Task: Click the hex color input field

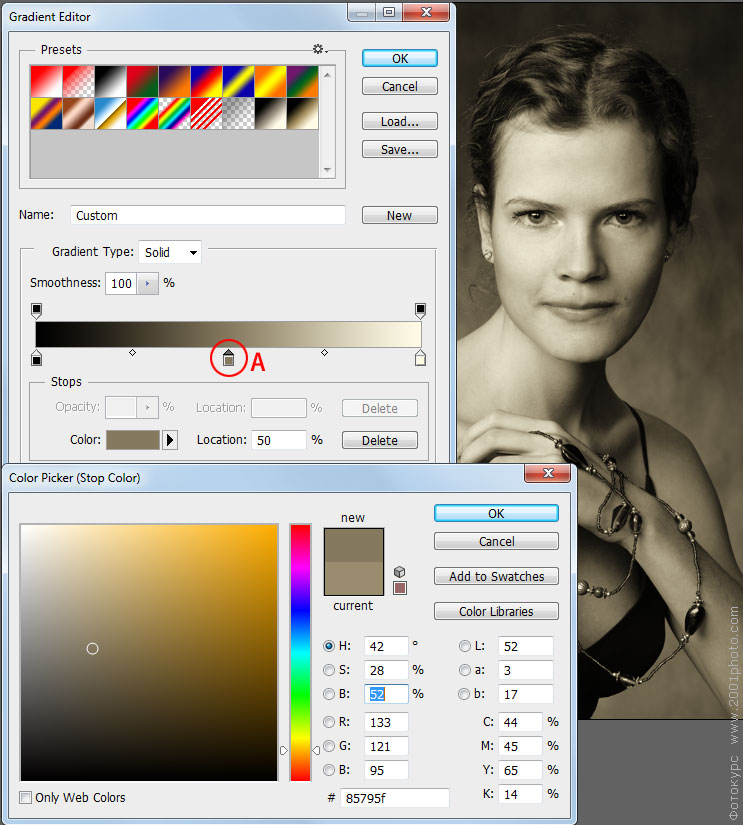Action: (x=395, y=798)
